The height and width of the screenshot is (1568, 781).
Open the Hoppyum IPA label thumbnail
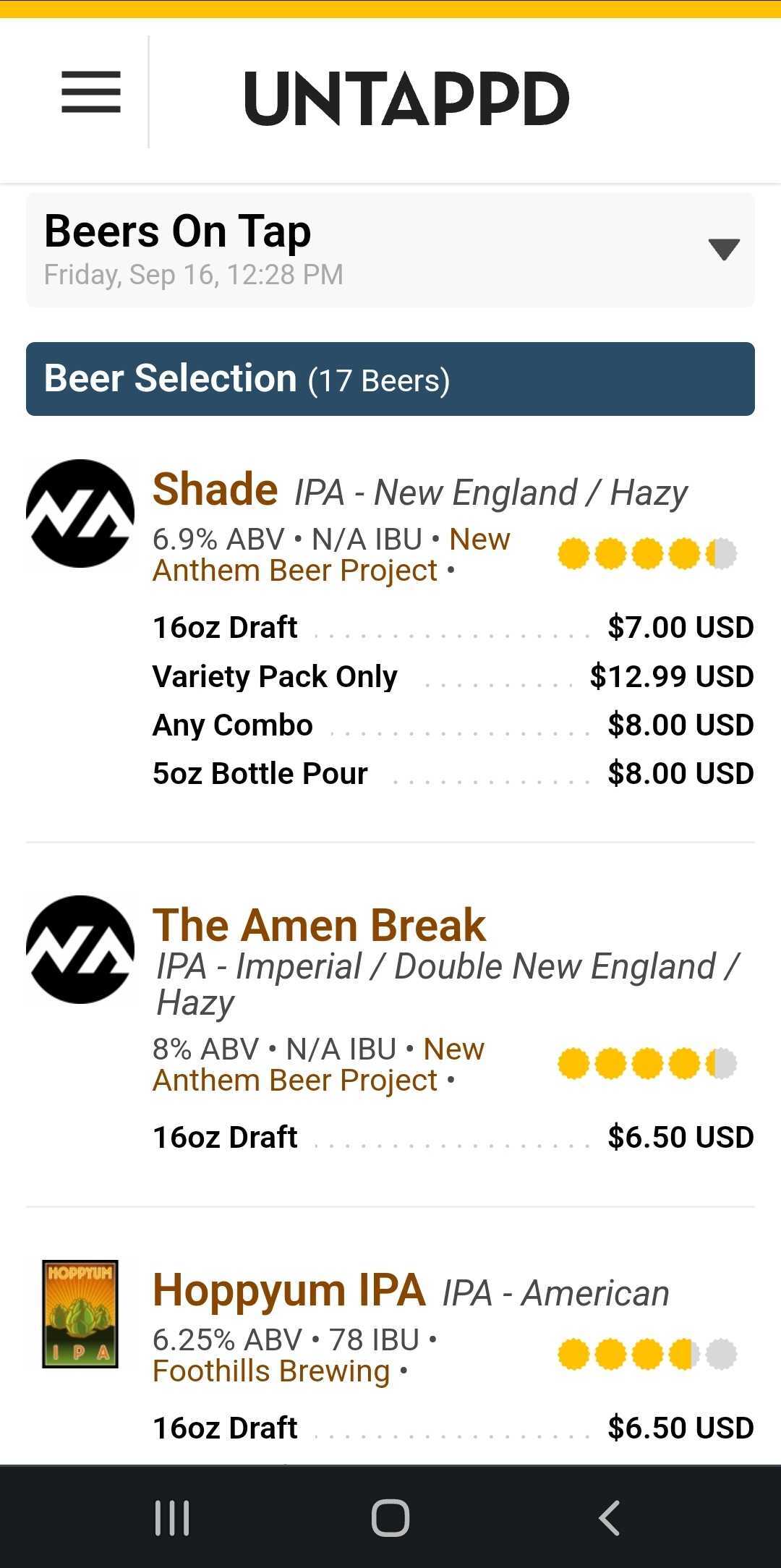coord(80,1314)
